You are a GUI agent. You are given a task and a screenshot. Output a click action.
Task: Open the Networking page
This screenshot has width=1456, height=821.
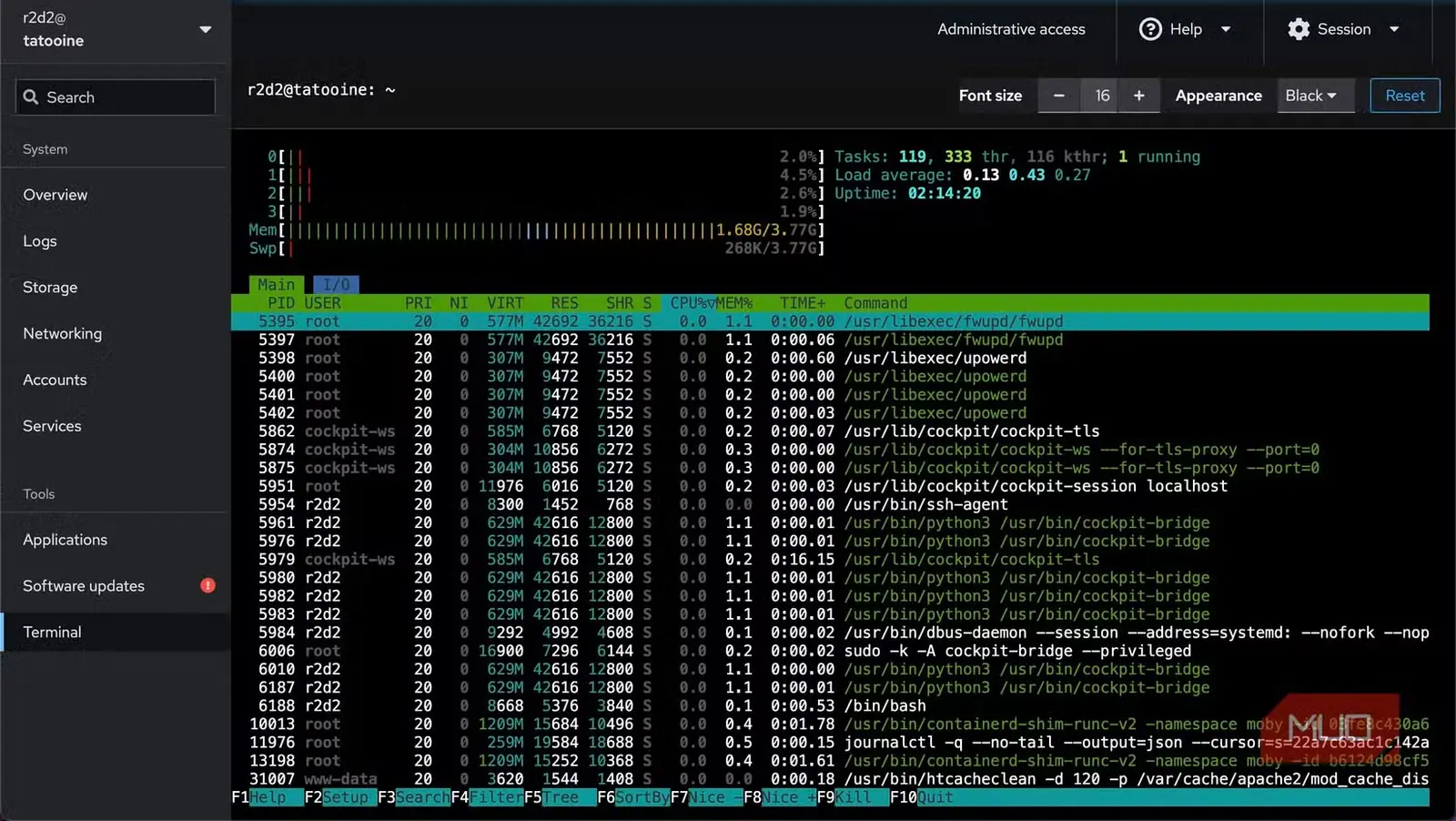click(x=115, y=333)
